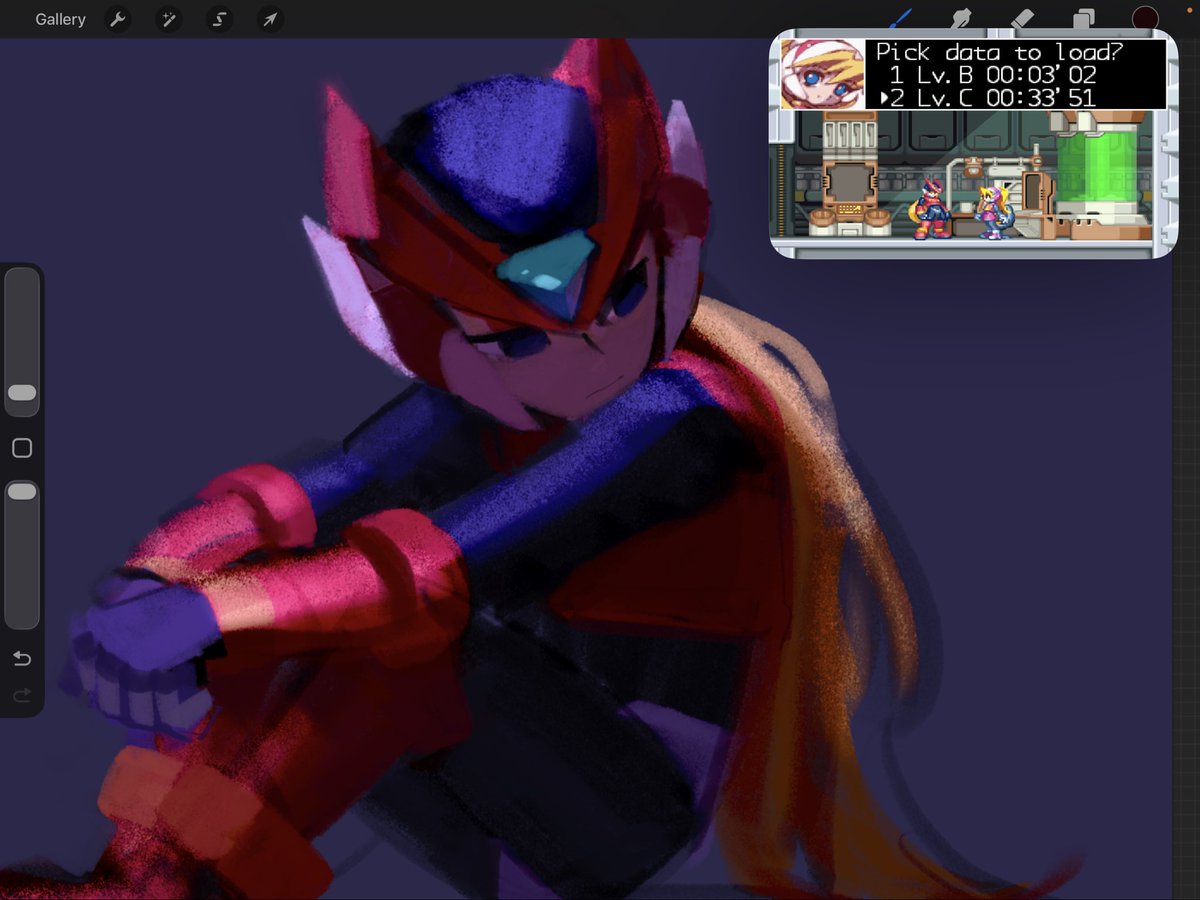Undo the last stroke

click(22, 658)
